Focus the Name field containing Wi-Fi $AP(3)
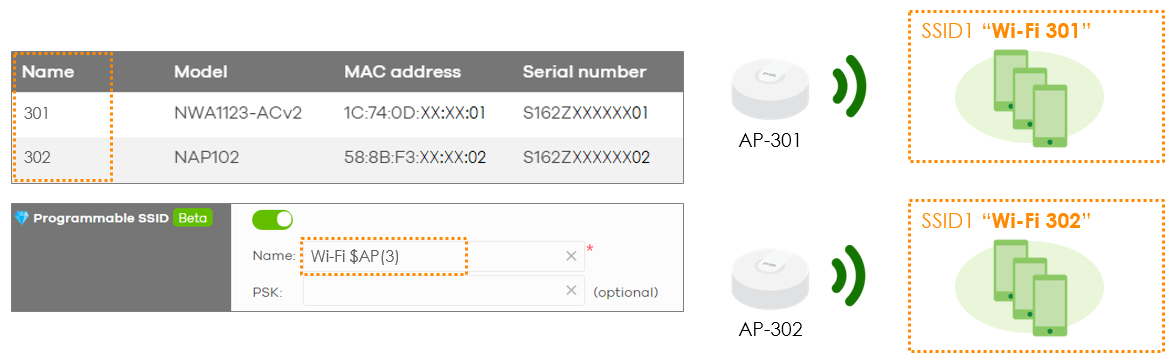The image size is (1172, 361). pyautogui.click(x=443, y=256)
